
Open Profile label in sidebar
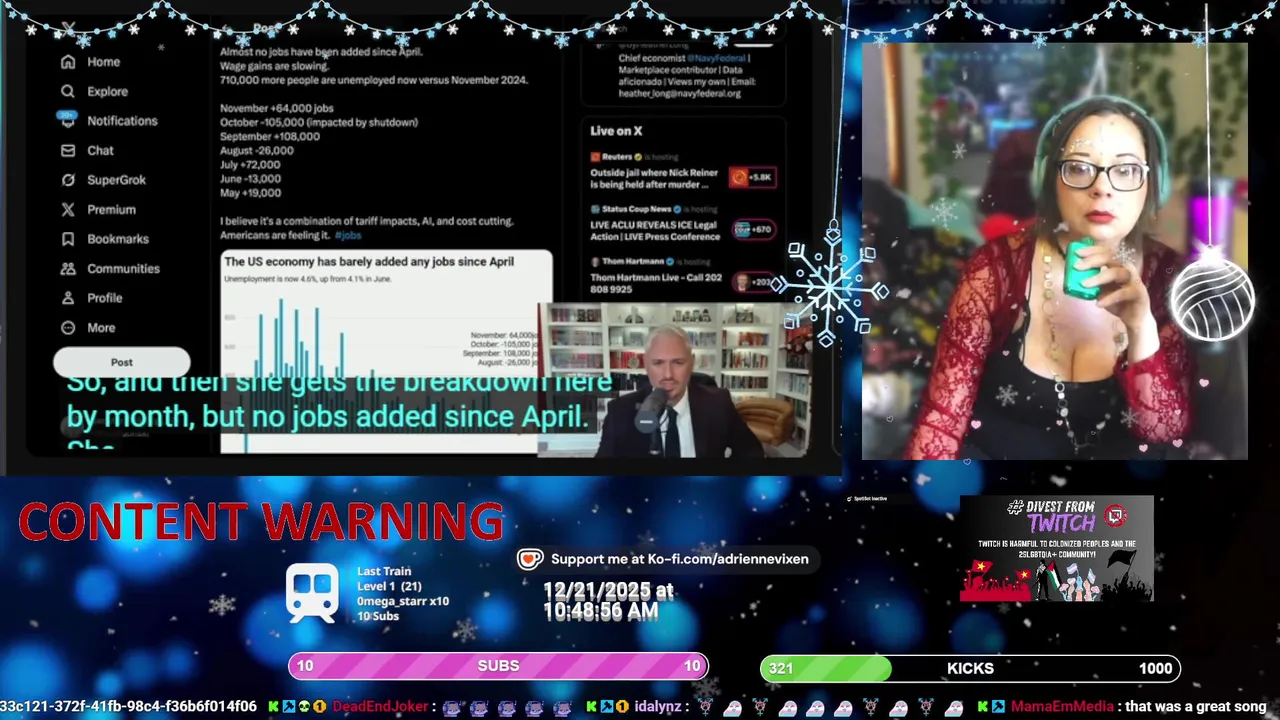(x=105, y=298)
